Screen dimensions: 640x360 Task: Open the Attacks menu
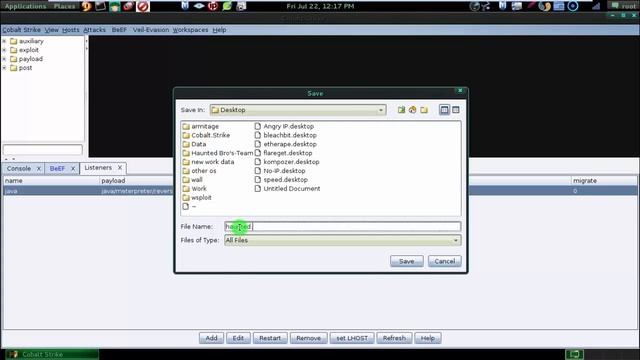coord(94,30)
